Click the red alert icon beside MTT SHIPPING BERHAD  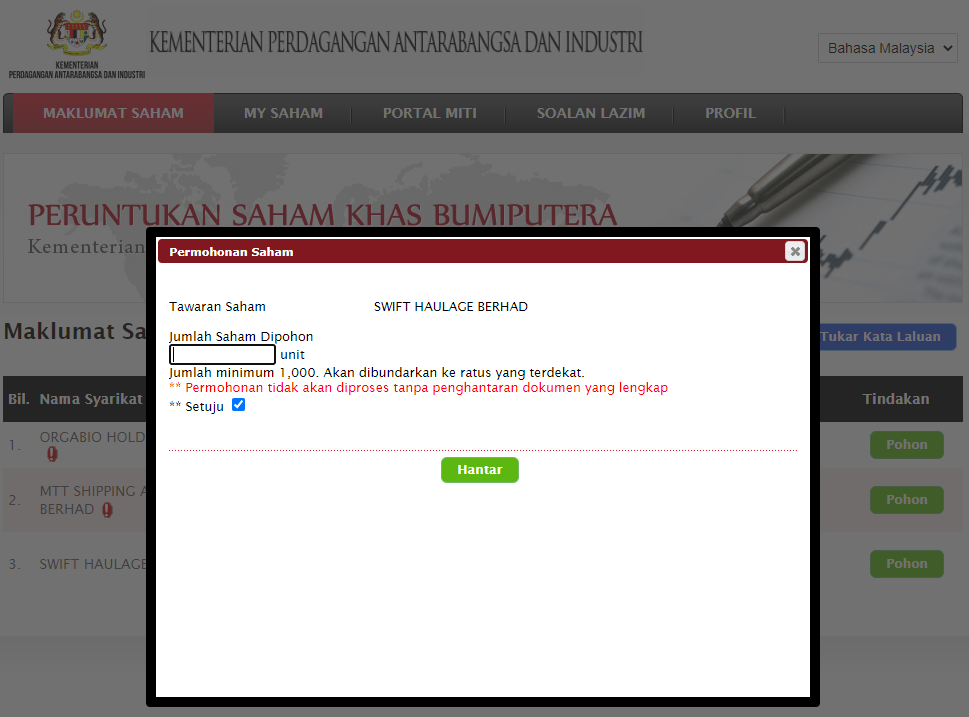point(106,510)
